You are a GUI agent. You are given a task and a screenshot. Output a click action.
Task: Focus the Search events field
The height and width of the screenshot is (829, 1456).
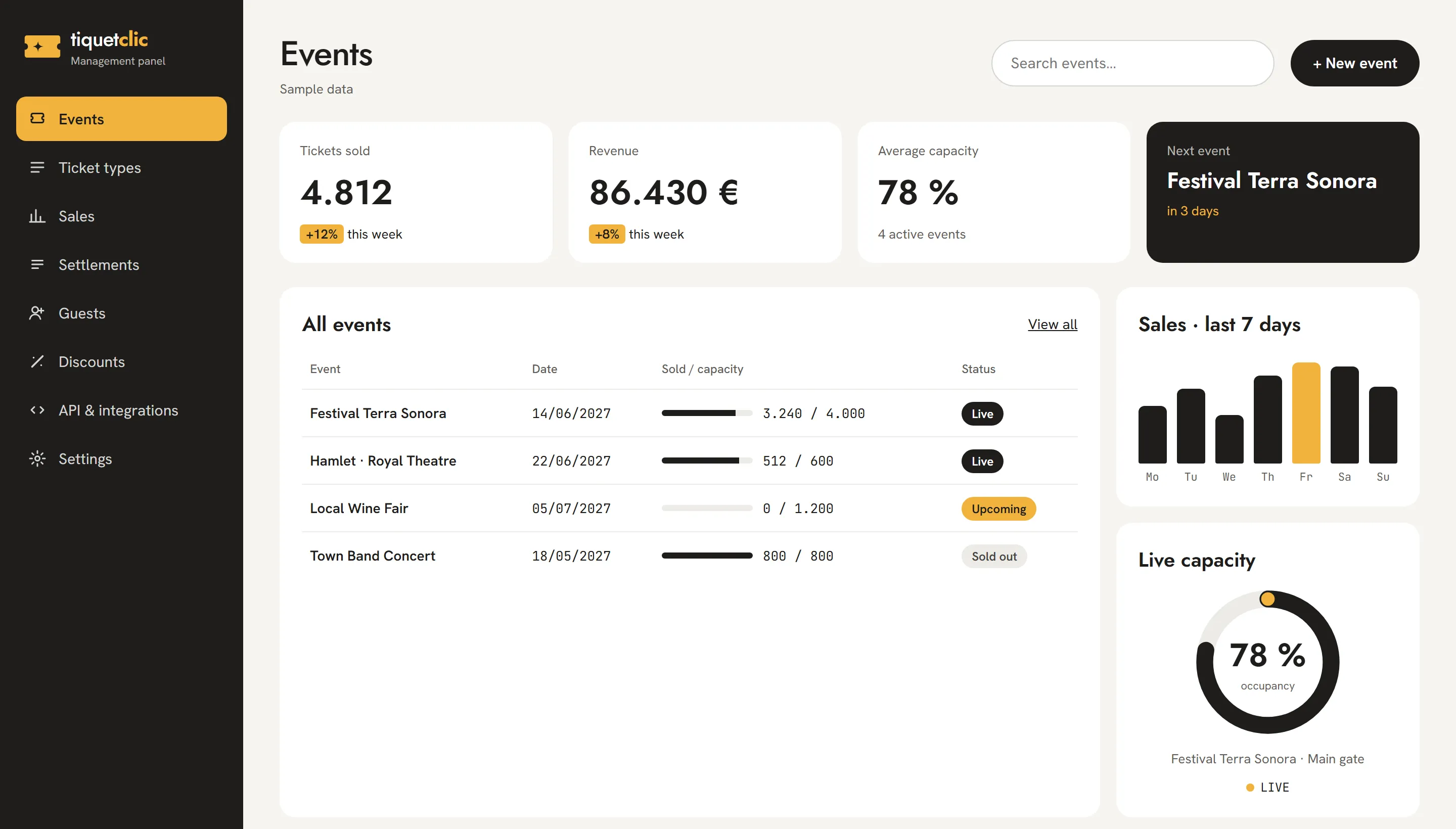click(1132, 63)
